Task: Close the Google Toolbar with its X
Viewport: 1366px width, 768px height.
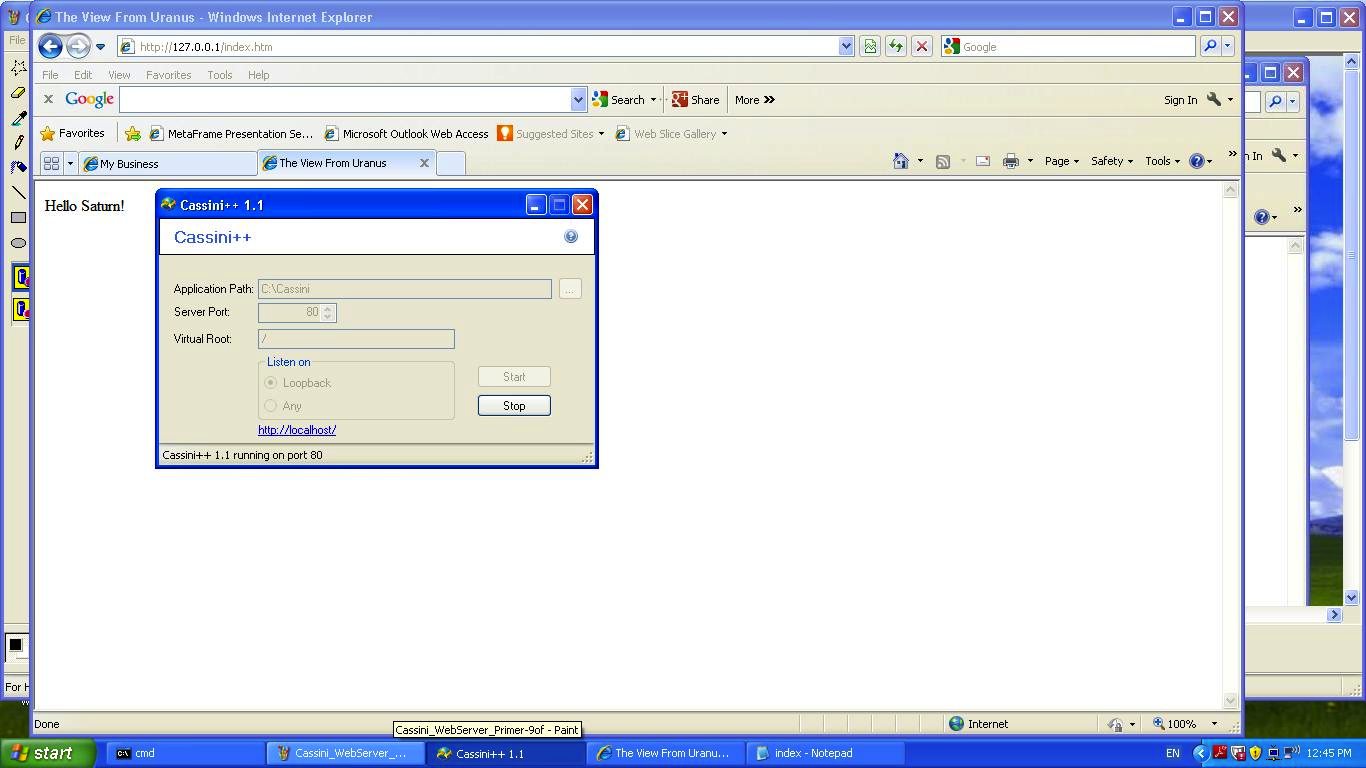Action: (48, 99)
